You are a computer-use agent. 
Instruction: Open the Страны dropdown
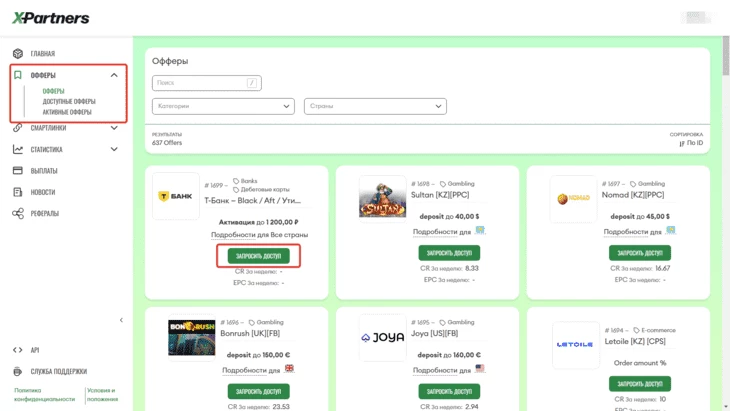pyautogui.click(x=375, y=106)
